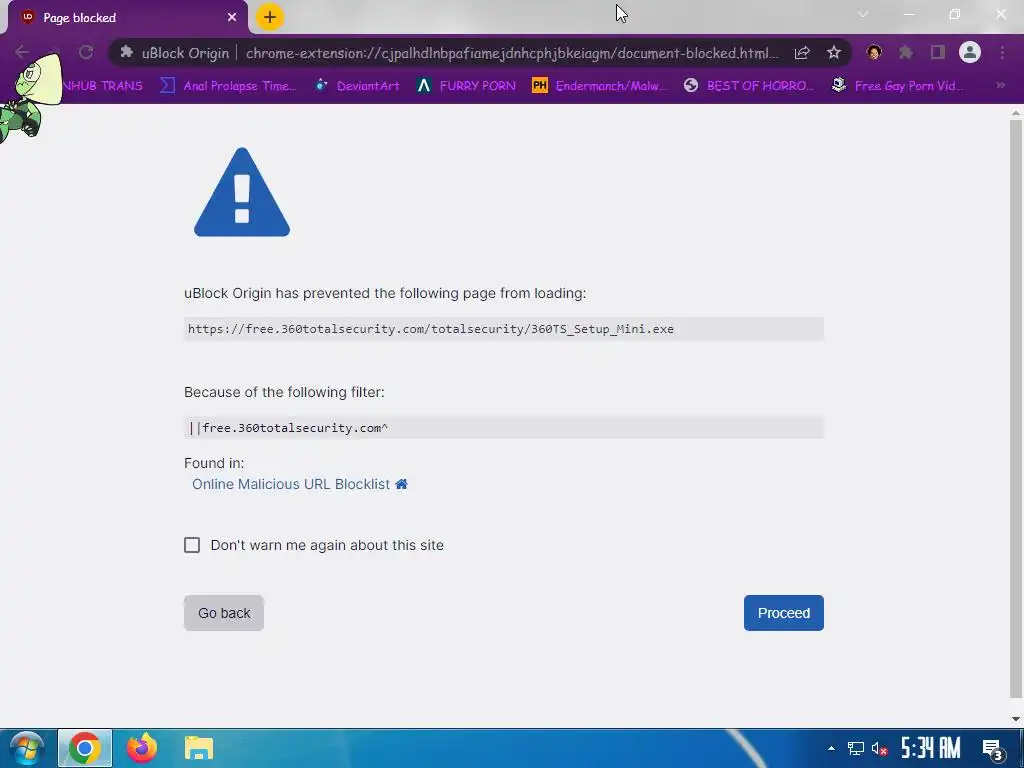
Task: Click the chrome-extension URL in address bar
Action: pos(512,53)
